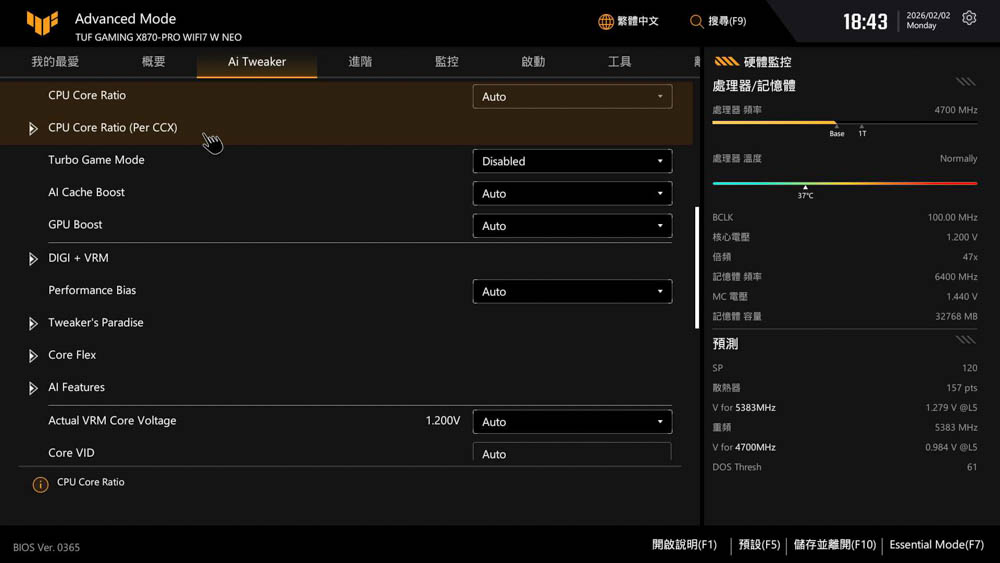Click the globe language icon
This screenshot has width=1000, height=563.
pos(606,21)
